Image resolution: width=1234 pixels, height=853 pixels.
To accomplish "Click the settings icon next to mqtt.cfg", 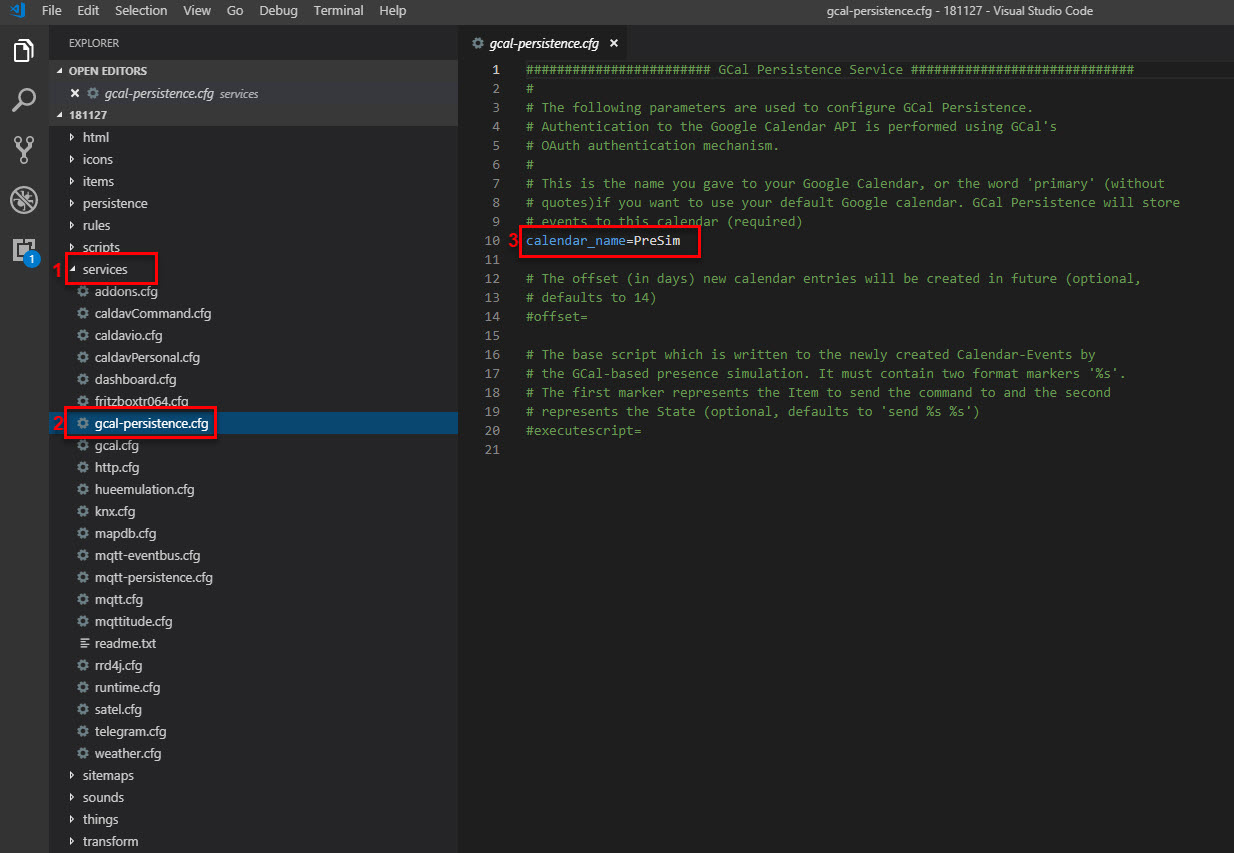I will (x=81, y=599).
